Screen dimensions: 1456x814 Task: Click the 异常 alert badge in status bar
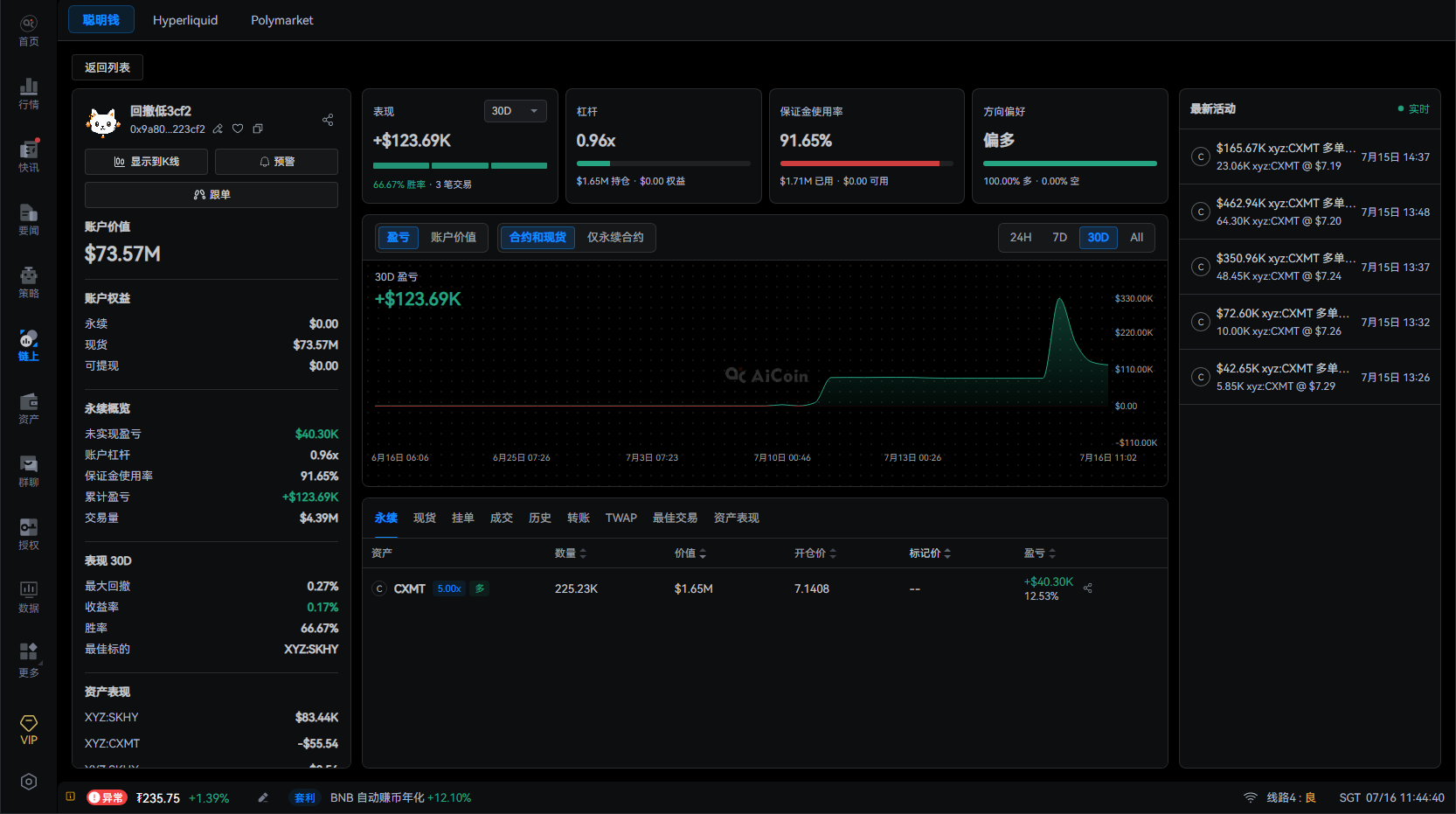click(x=107, y=797)
